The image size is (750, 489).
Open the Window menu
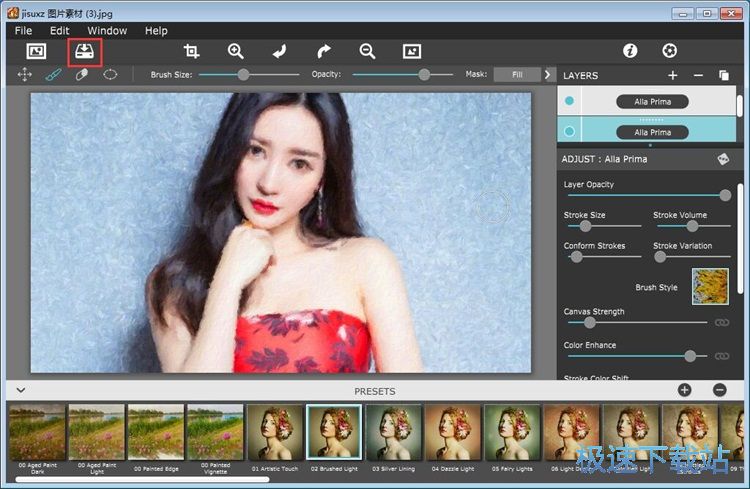click(x=107, y=31)
